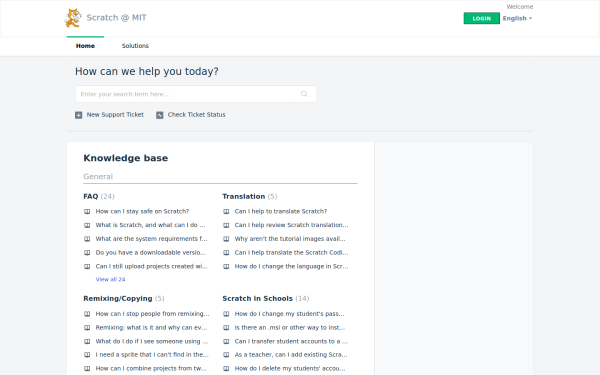Image resolution: width=600 pixels, height=375 pixels.
Task: Click book icon beside 'How do I change my student's pass'
Action: pos(226,314)
